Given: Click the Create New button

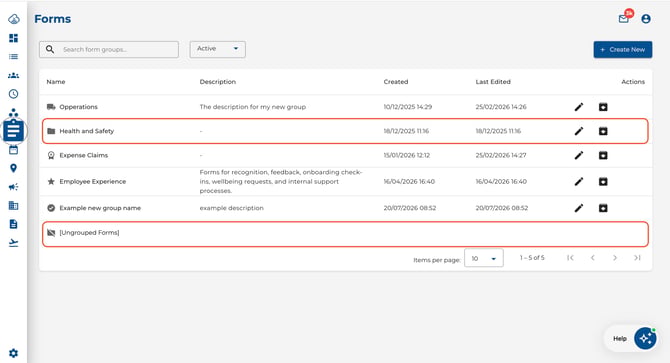Looking at the screenshot, I should 623,50.
